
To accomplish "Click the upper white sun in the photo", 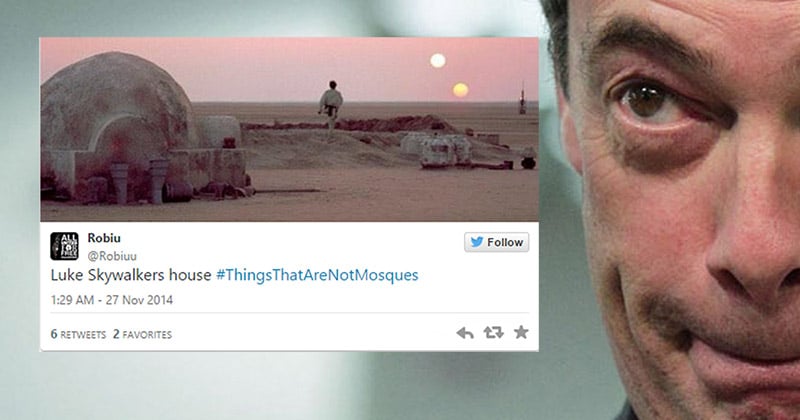I will pos(438,61).
